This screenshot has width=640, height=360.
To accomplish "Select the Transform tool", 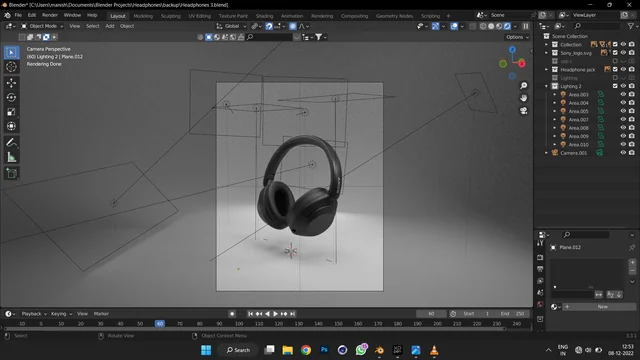I will (11, 126).
